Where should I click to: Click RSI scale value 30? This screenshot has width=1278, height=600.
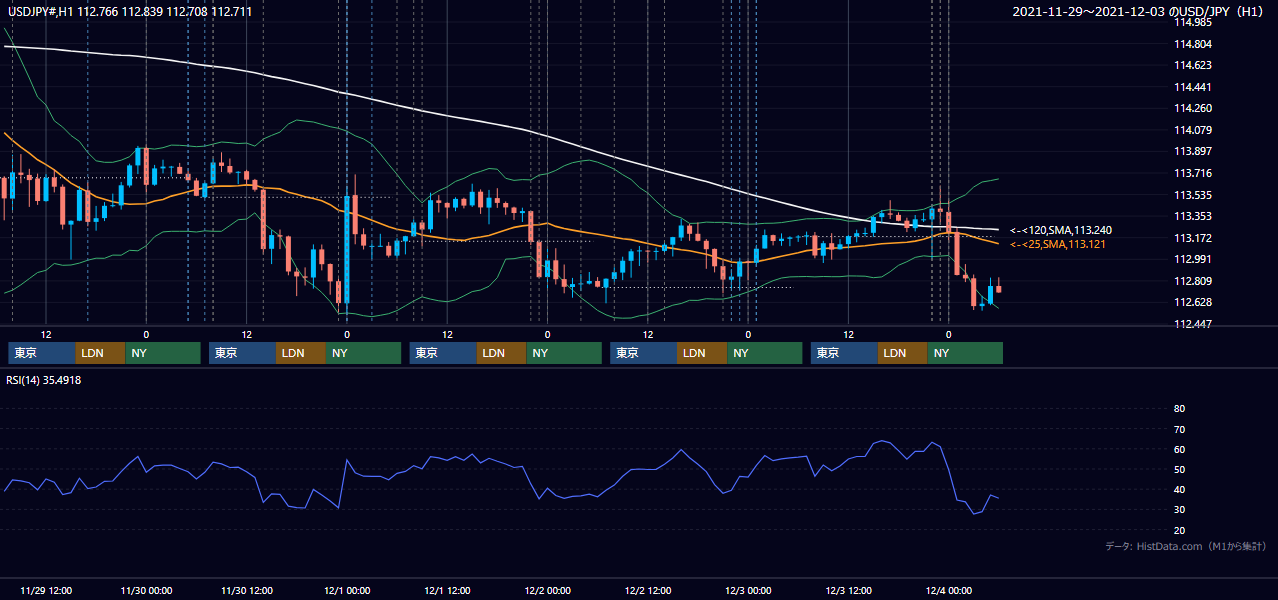[x=1179, y=510]
